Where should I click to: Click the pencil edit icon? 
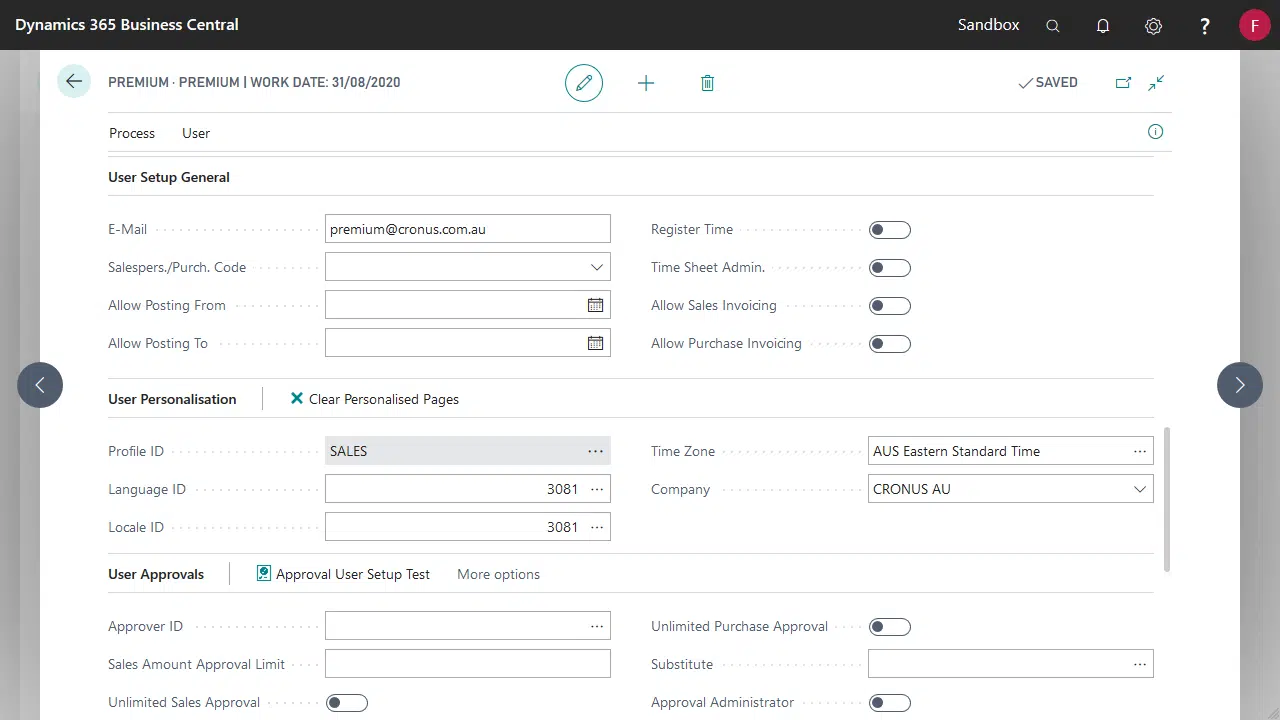pos(584,83)
